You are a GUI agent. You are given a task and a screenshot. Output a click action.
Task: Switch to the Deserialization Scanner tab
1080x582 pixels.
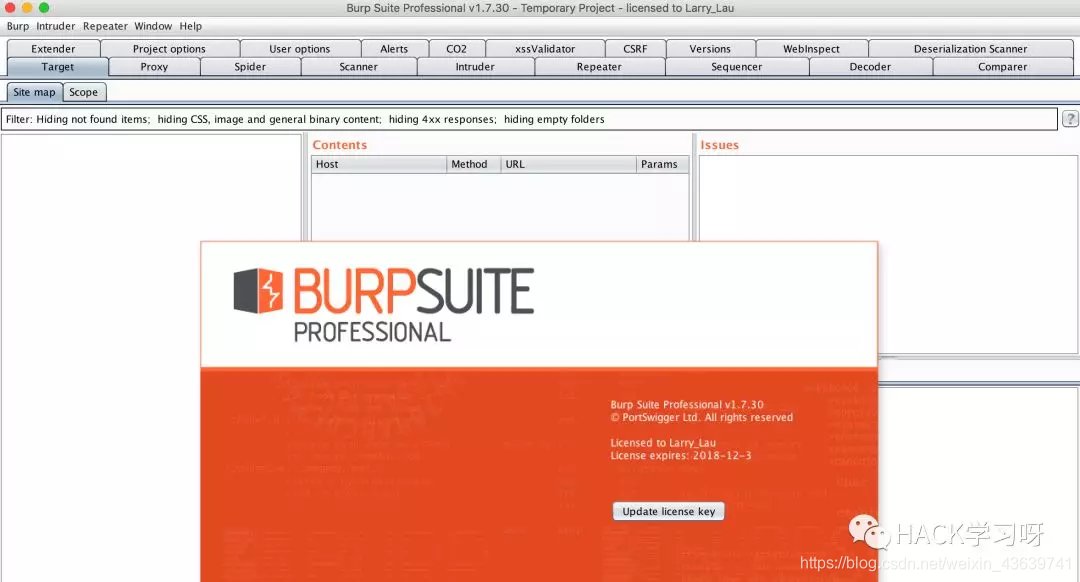(970, 49)
